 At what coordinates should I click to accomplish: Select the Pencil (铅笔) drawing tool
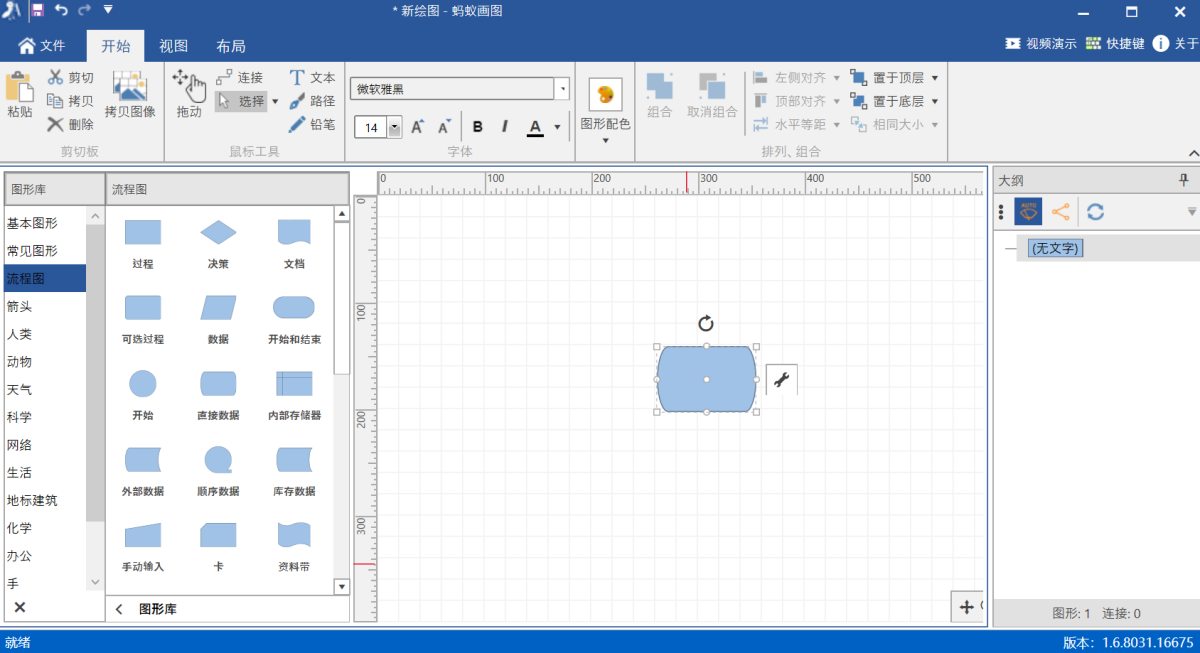tap(311, 125)
